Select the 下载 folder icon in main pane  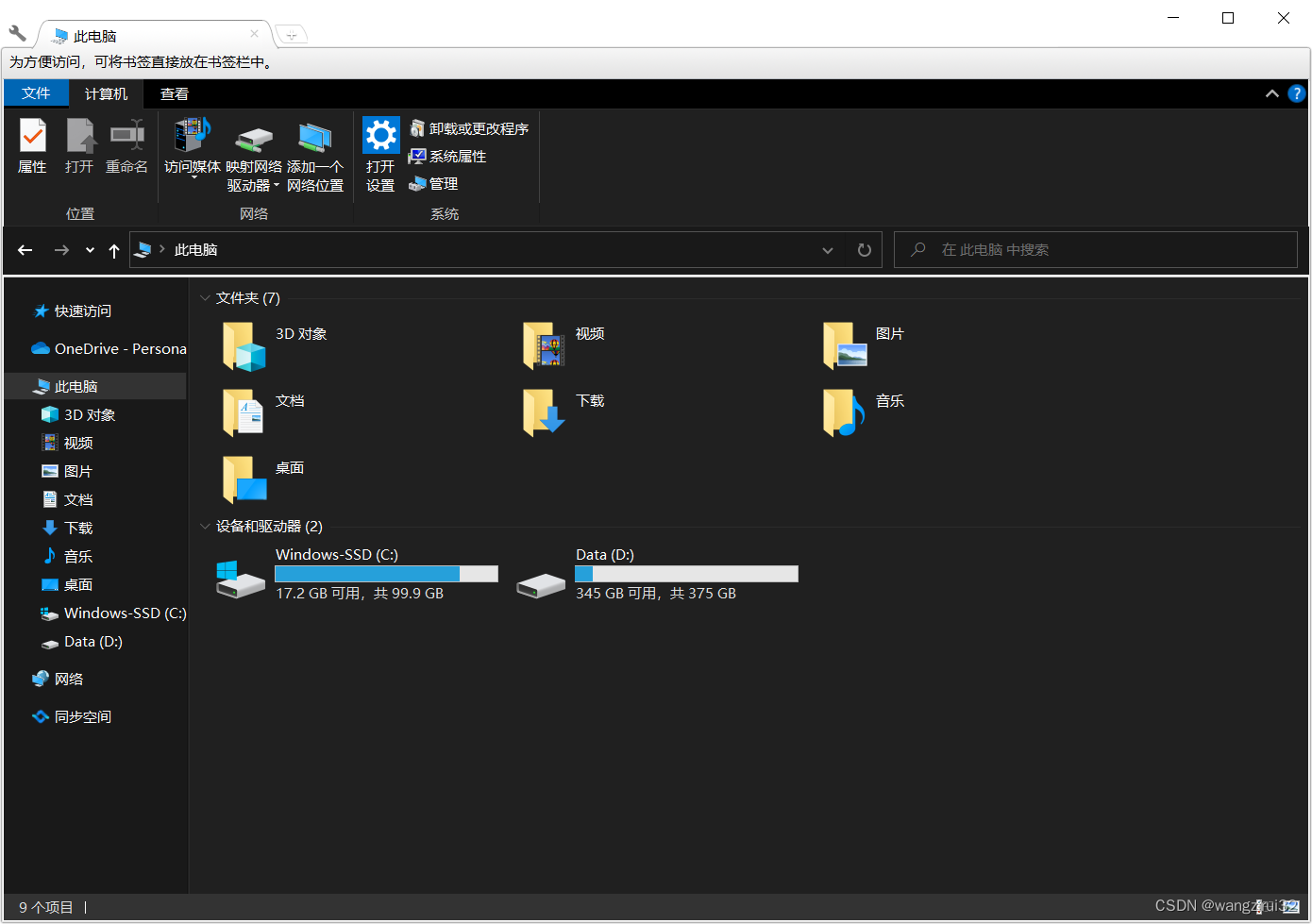coord(545,413)
